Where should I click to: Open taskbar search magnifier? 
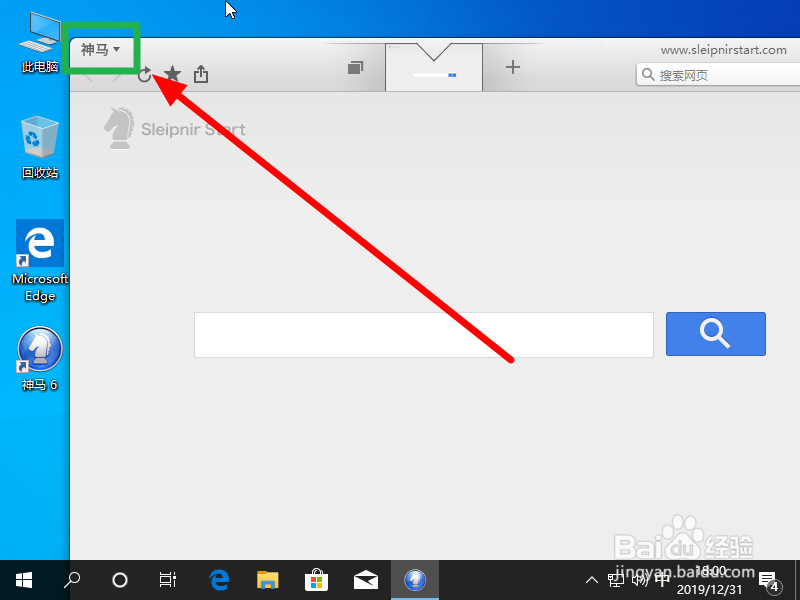(x=71, y=580)
